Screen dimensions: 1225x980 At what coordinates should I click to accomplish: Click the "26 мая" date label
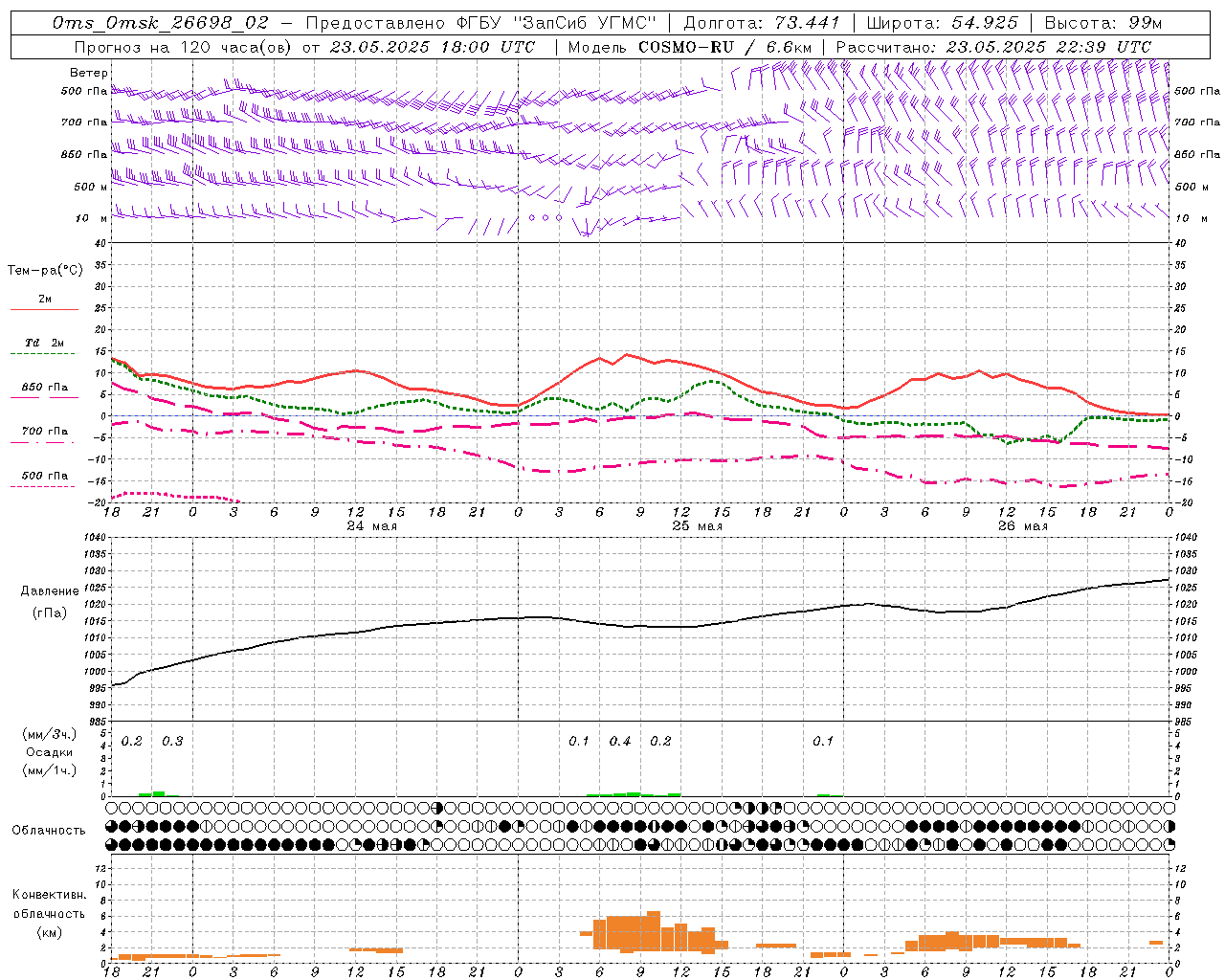[x=1023, y=526]
